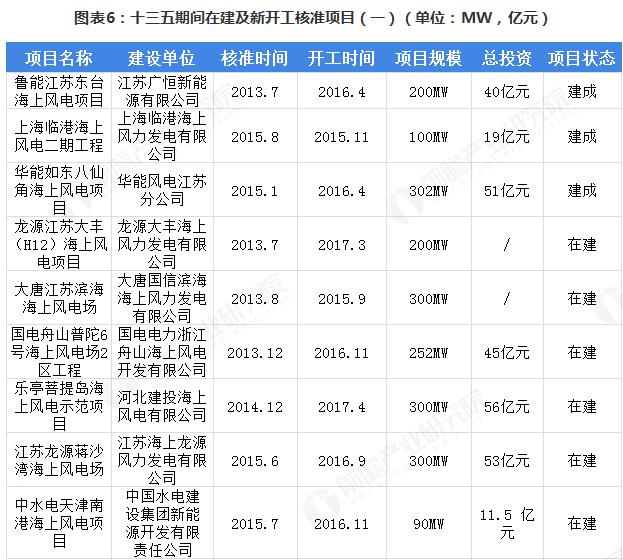
Task: Click the 核准时间 header cell
Action: [x=254, y=57]
